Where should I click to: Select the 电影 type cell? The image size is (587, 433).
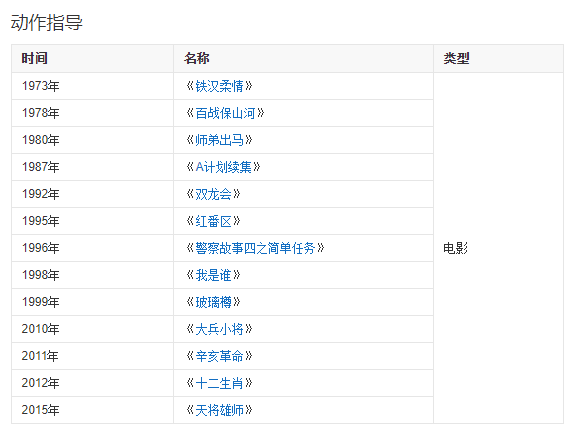[499, 248]
